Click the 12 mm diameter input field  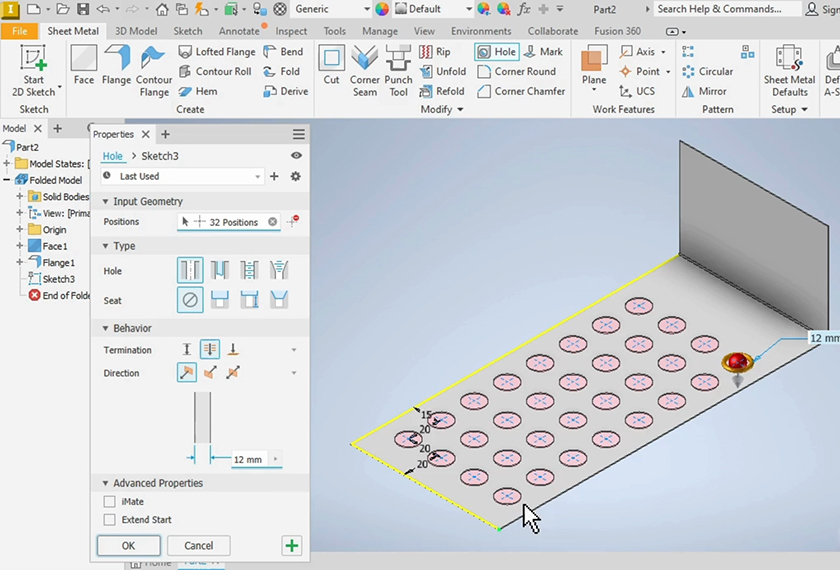tap(250, 460)
